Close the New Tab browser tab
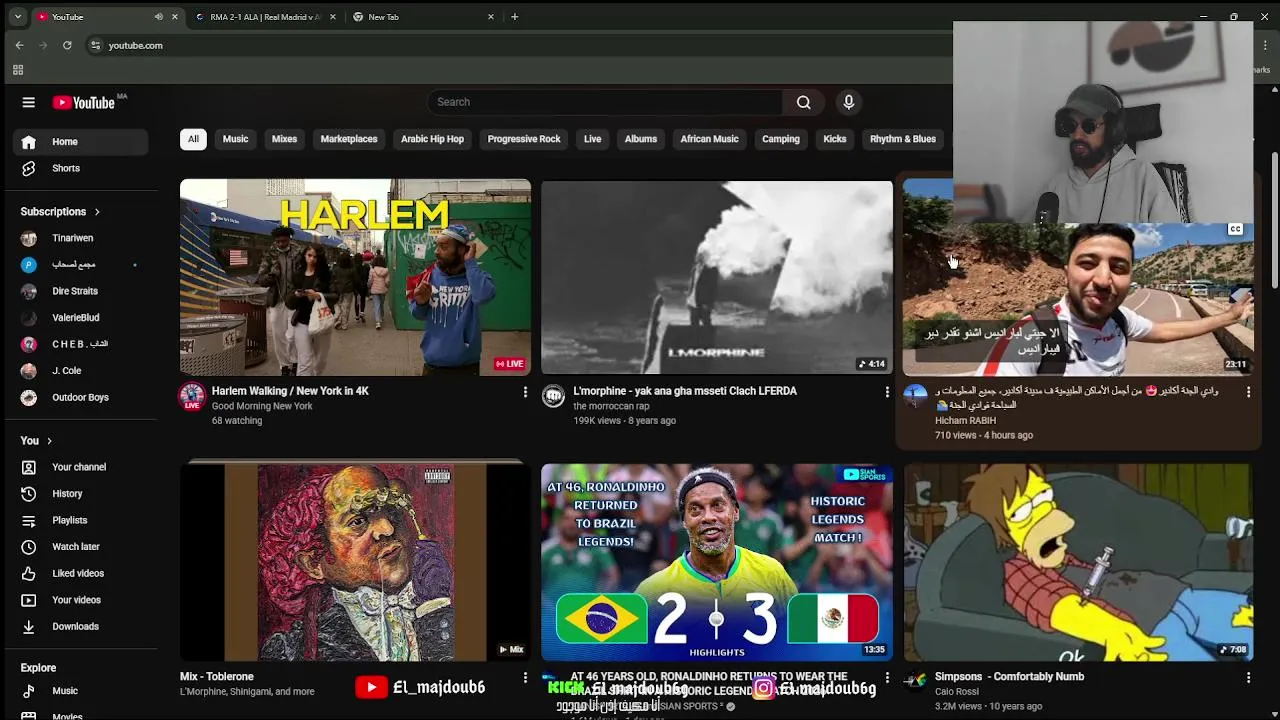 490,17
